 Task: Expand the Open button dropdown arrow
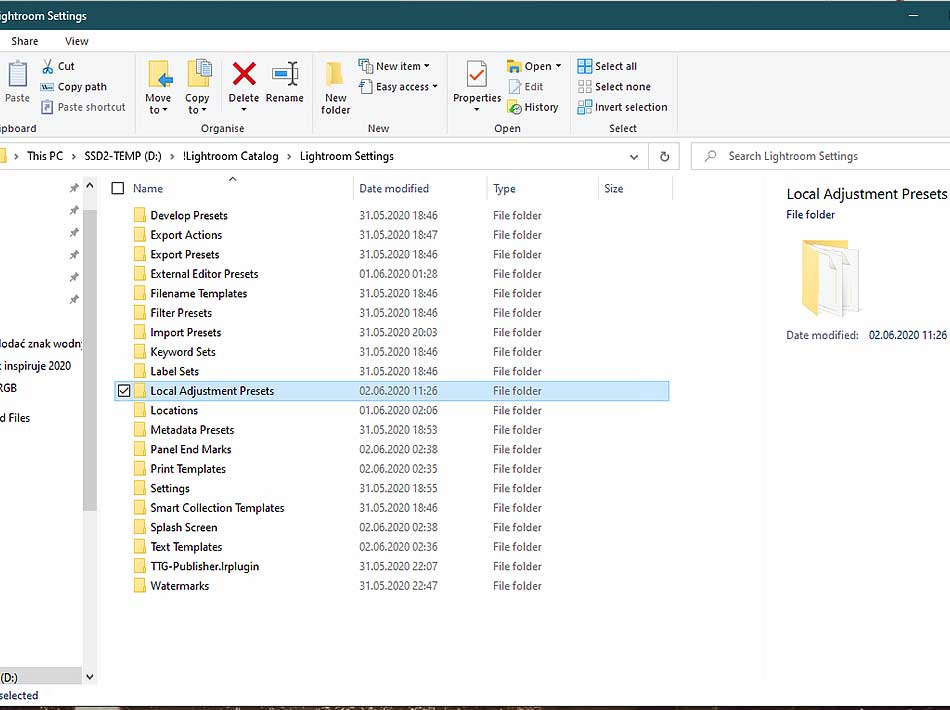tap(558, 66)
